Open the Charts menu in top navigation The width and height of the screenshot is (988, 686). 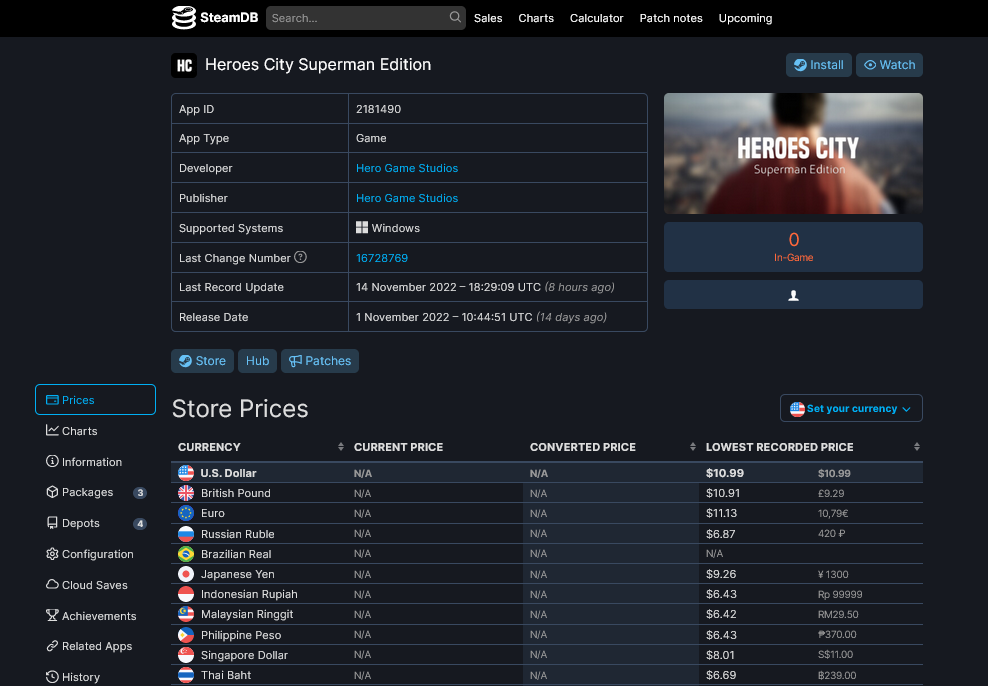point(536,18)
